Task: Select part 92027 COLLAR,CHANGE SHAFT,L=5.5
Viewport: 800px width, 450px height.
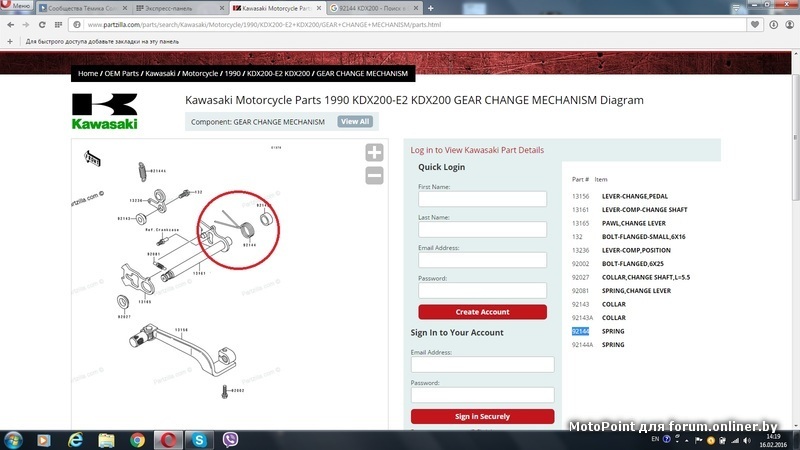Action: [631, 278]
